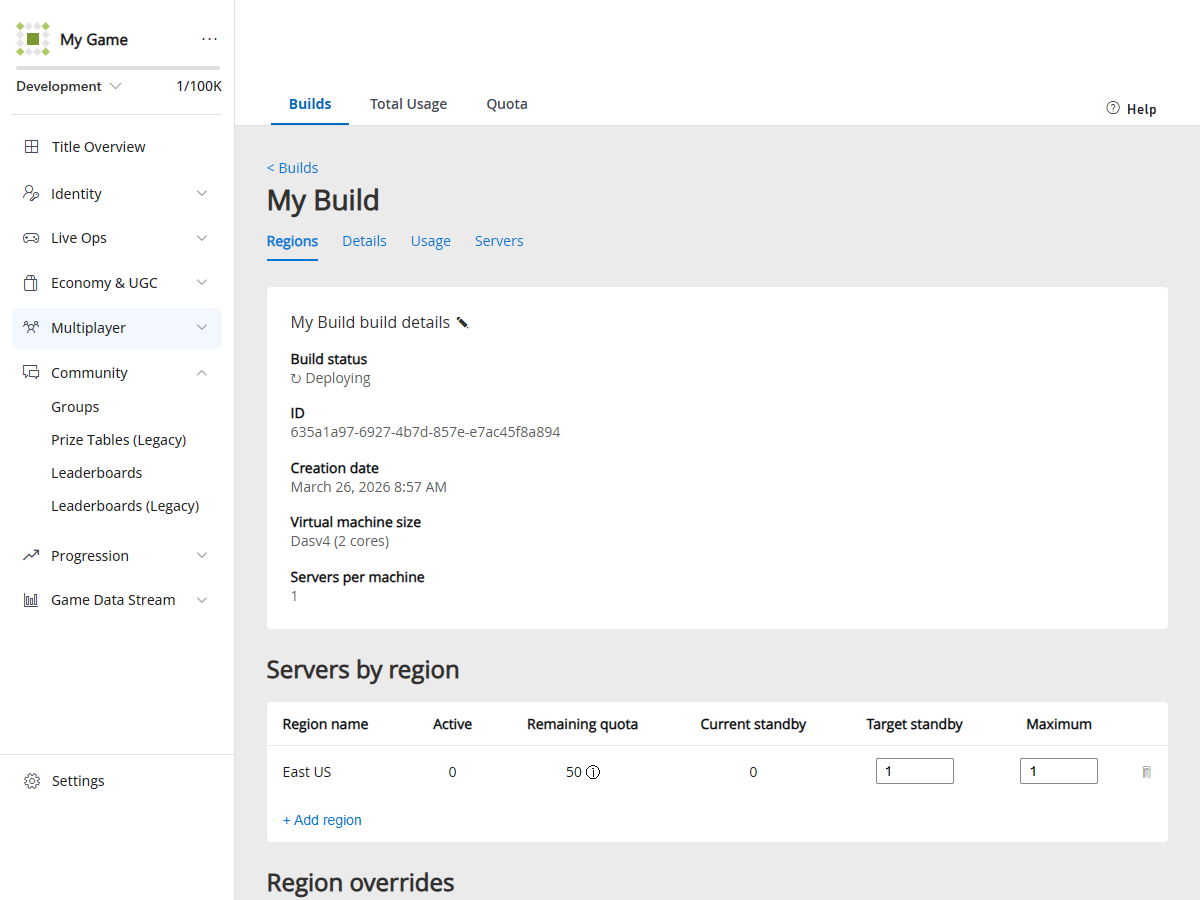Open Leaderboards under Community
This screenshot has height=900, width=1200.
tap(97, 473)
